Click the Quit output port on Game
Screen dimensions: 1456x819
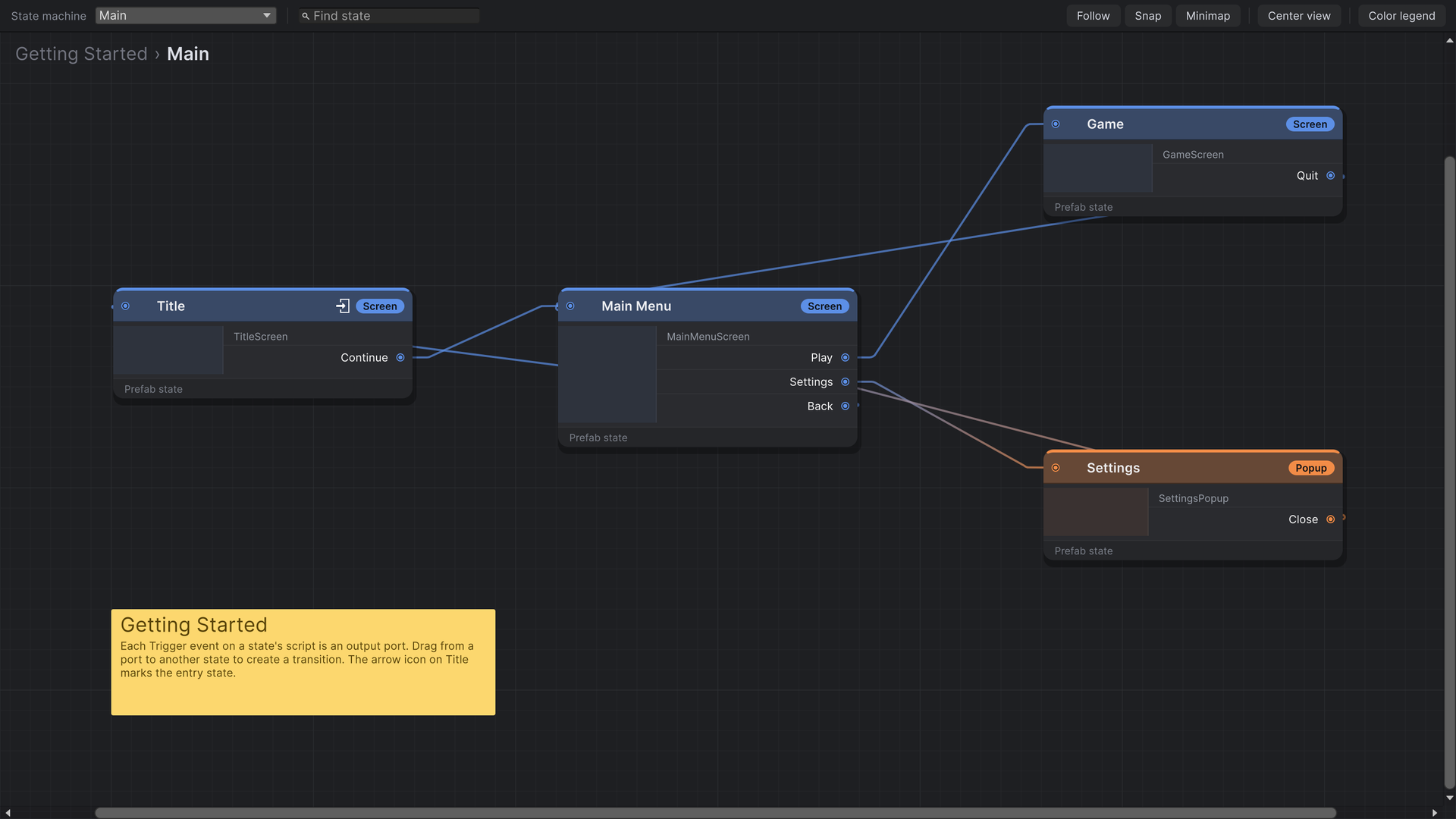click(x=1331, y=176)
